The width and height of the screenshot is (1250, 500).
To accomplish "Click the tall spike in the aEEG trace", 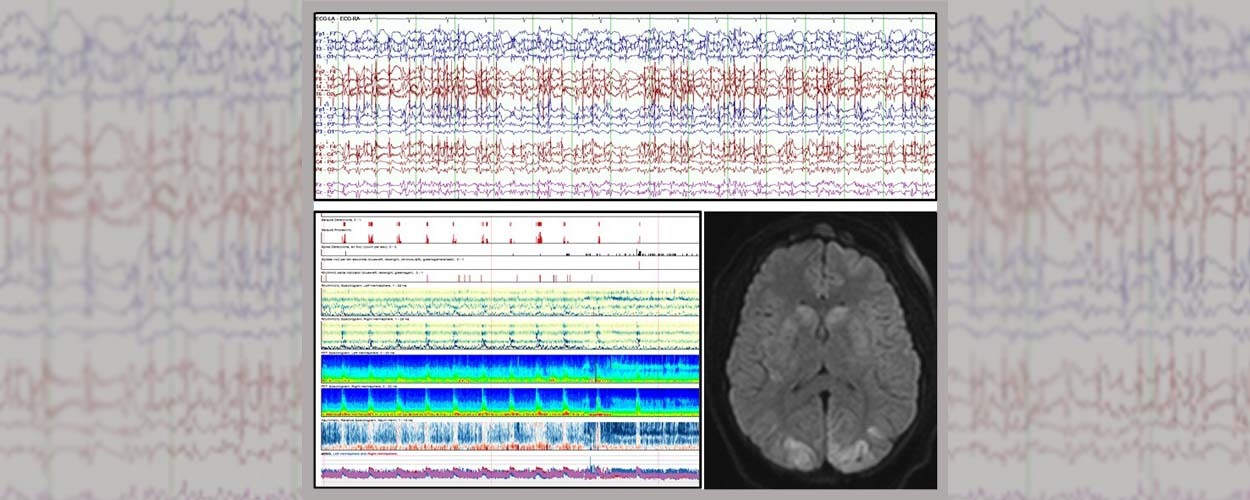I will [x=592, y=463].
